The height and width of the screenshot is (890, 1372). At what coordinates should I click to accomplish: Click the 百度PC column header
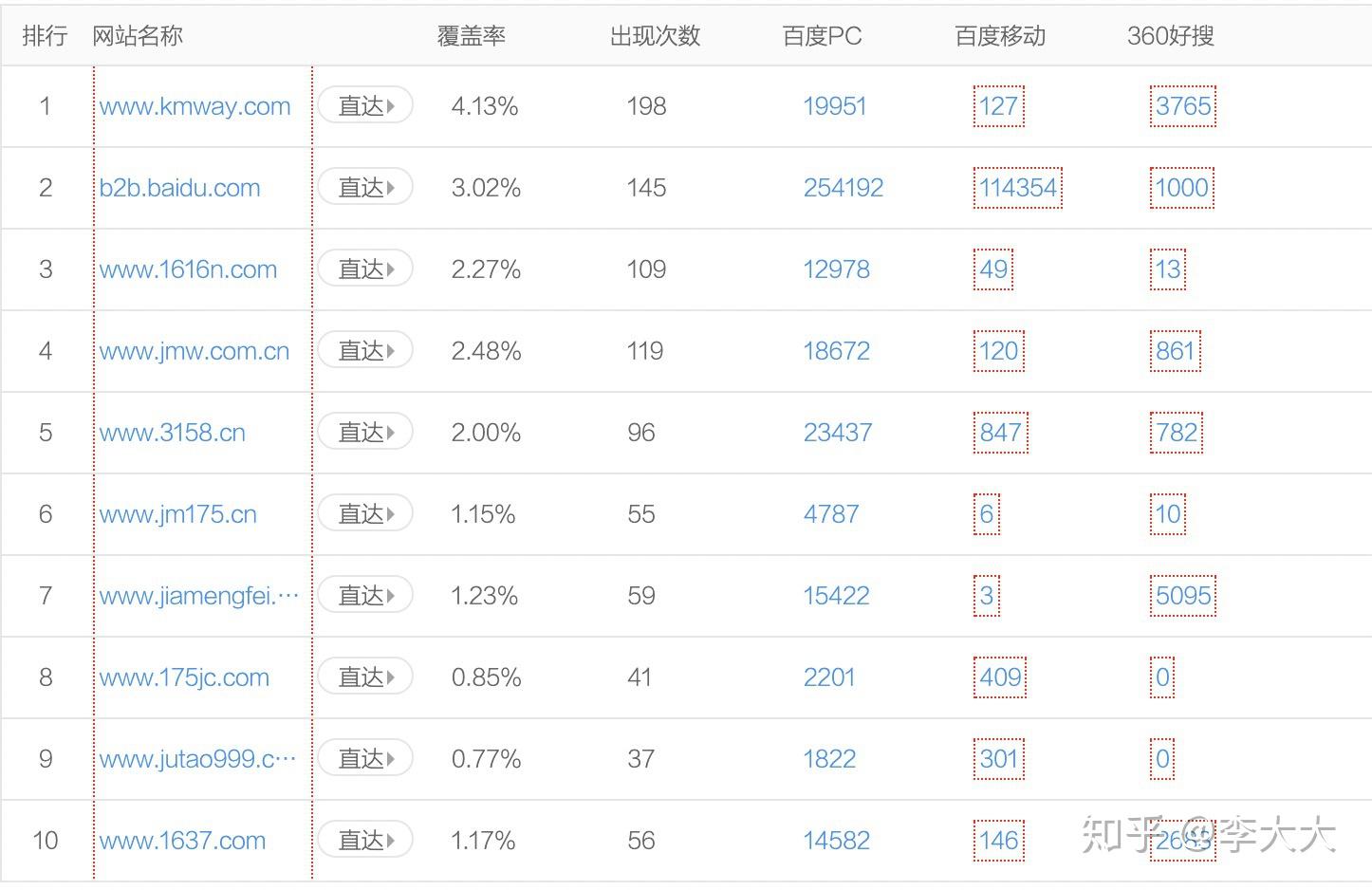pos(822,36)
